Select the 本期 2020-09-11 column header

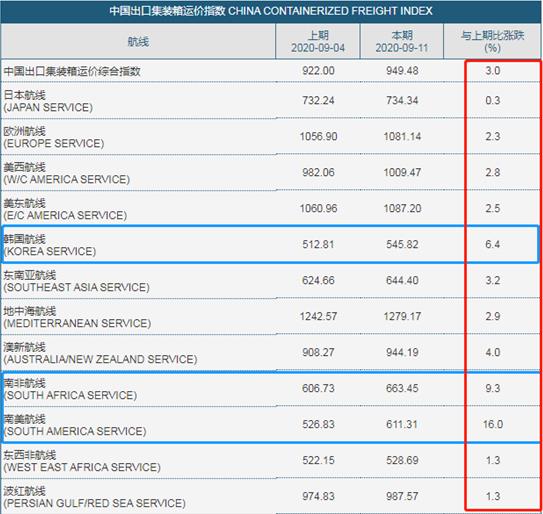(402, 42)
